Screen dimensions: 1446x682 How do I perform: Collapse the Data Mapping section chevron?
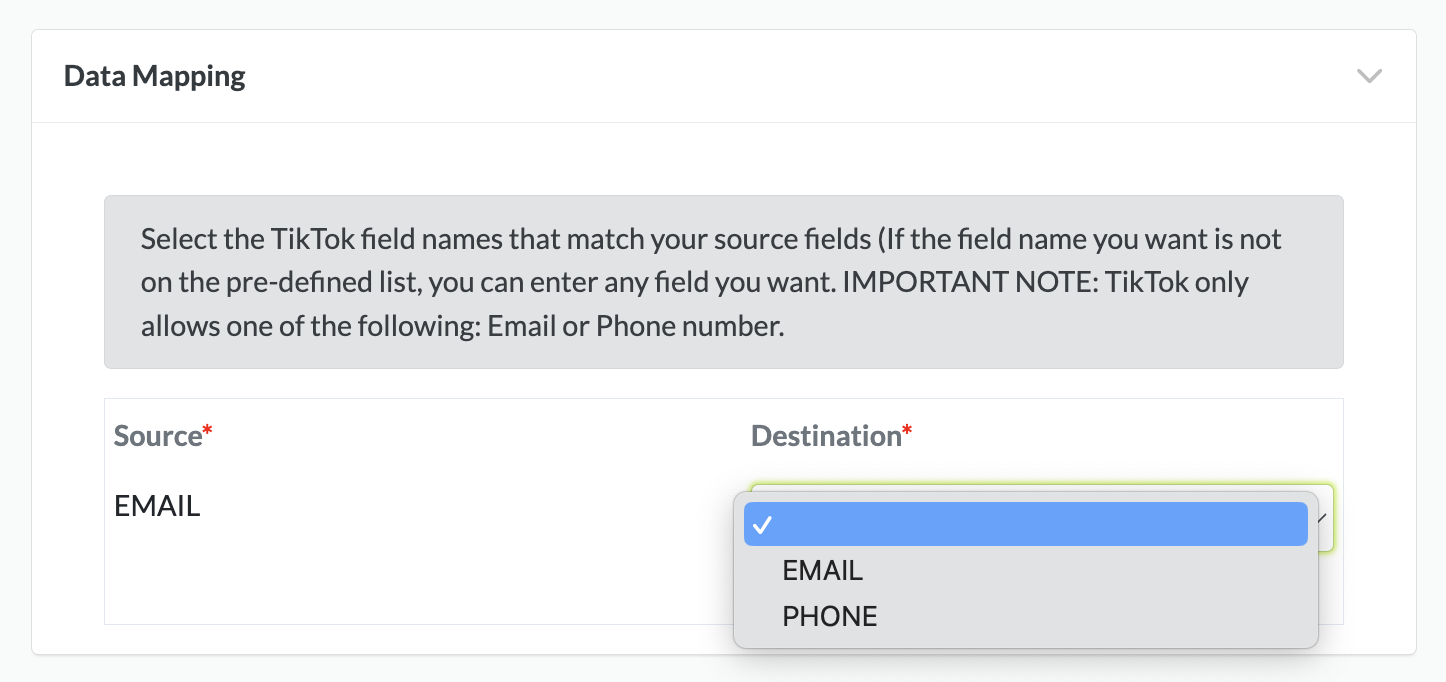(1369, 76)
